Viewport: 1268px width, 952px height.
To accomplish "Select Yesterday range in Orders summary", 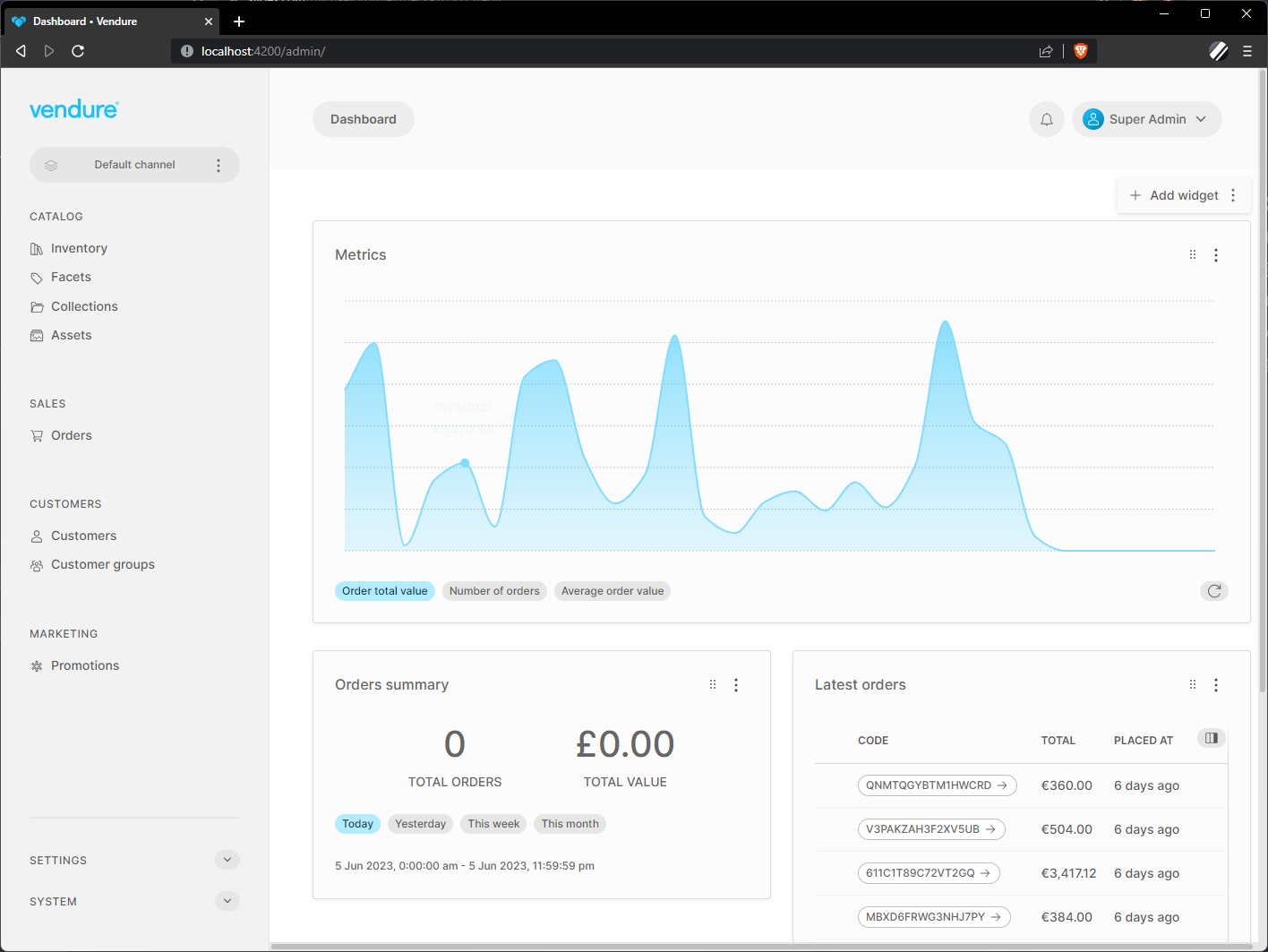I will tap(420, 824).
